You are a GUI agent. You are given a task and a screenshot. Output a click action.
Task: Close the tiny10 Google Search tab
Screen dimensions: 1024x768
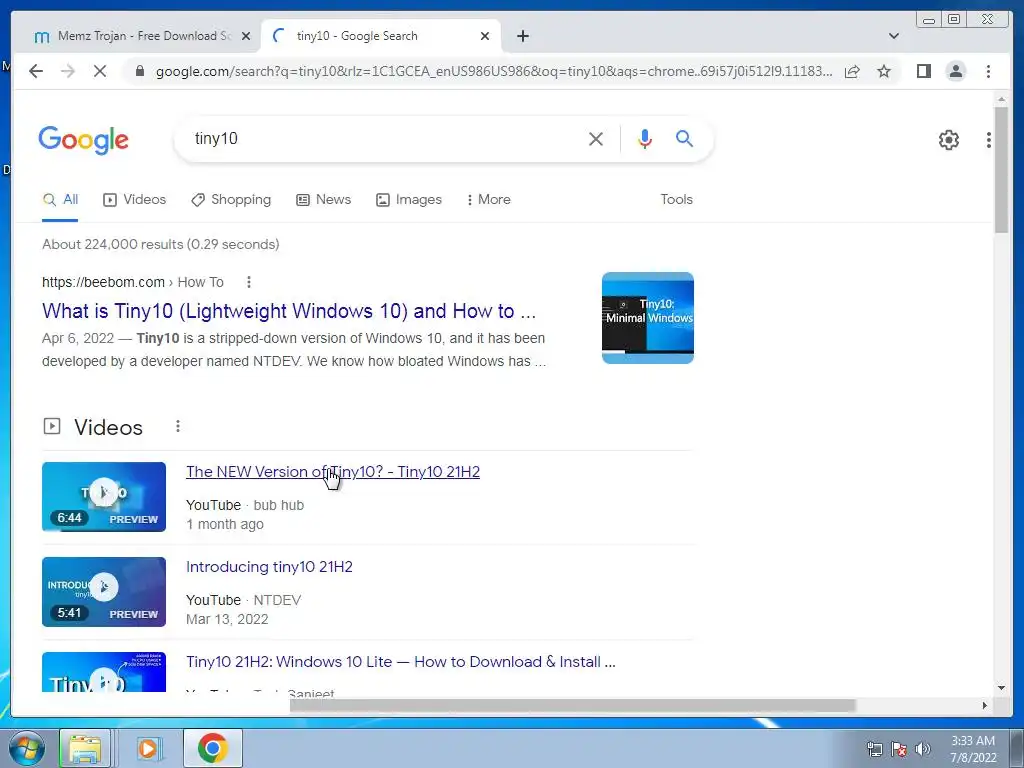(x=485, y=36)
